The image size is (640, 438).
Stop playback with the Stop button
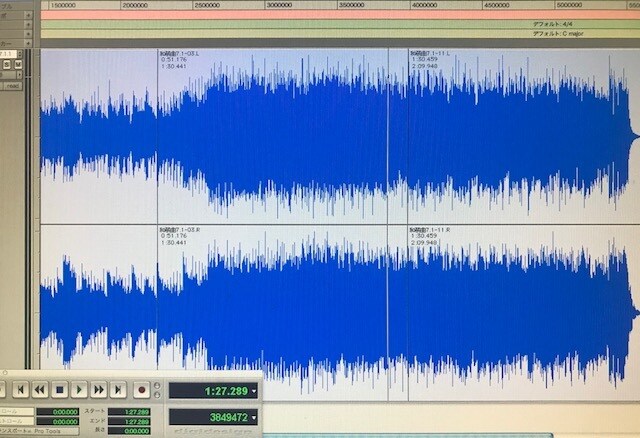(x=60, y=390)
